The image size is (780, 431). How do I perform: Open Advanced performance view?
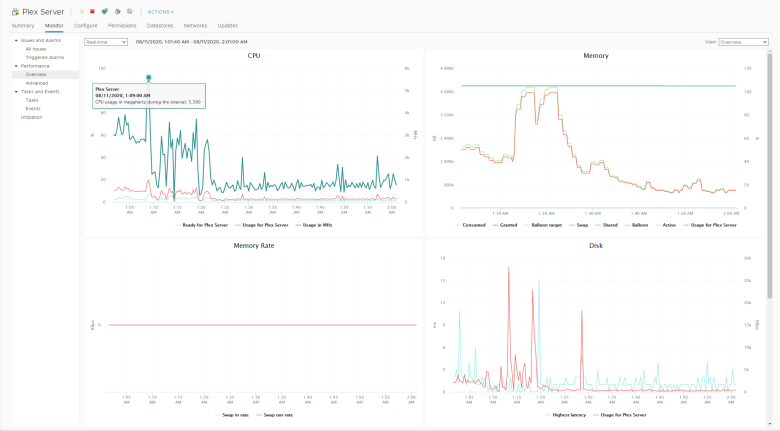coord(37,83)
